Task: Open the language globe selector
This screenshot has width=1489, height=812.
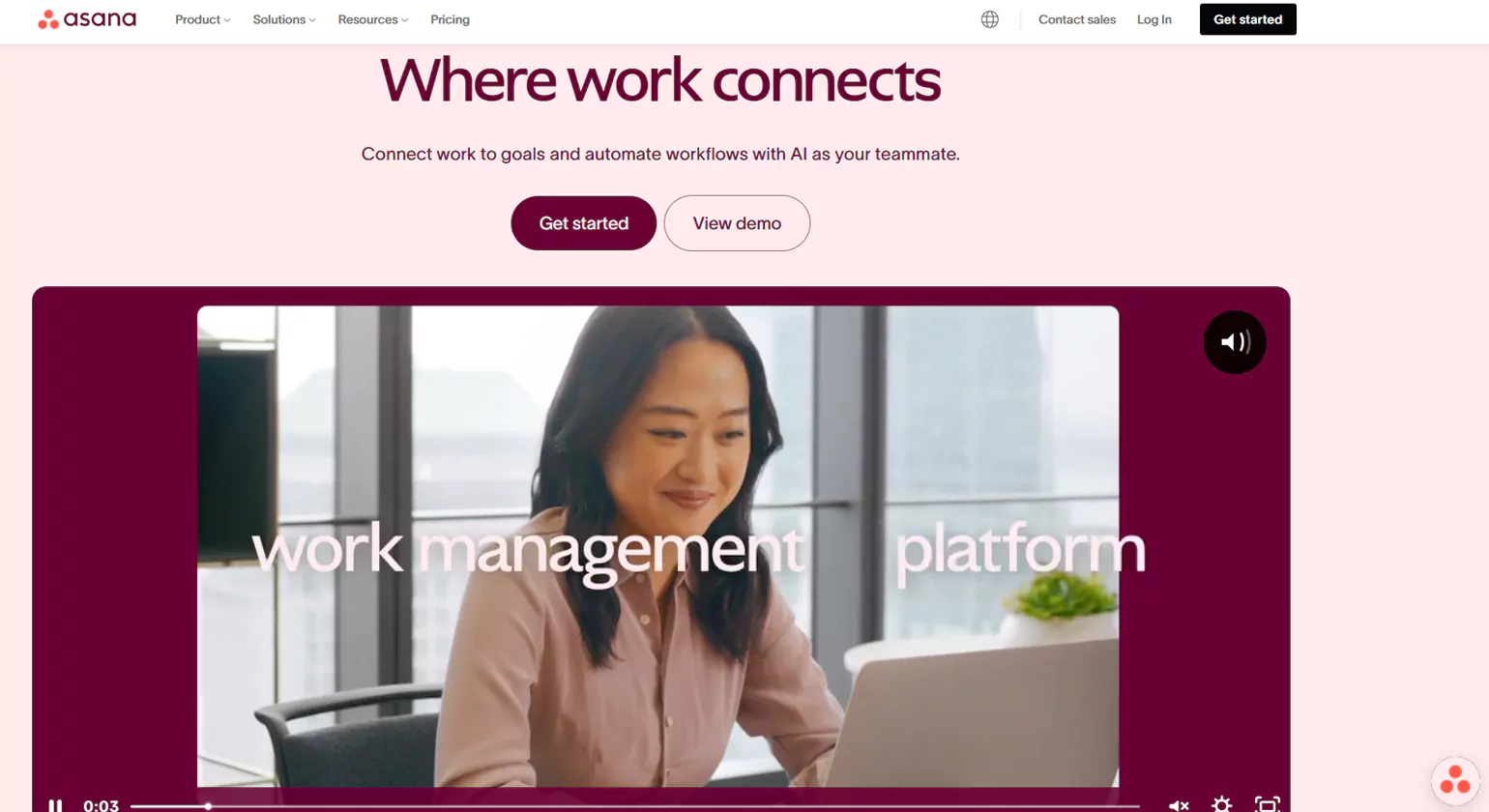Action: tap(989, 19)
